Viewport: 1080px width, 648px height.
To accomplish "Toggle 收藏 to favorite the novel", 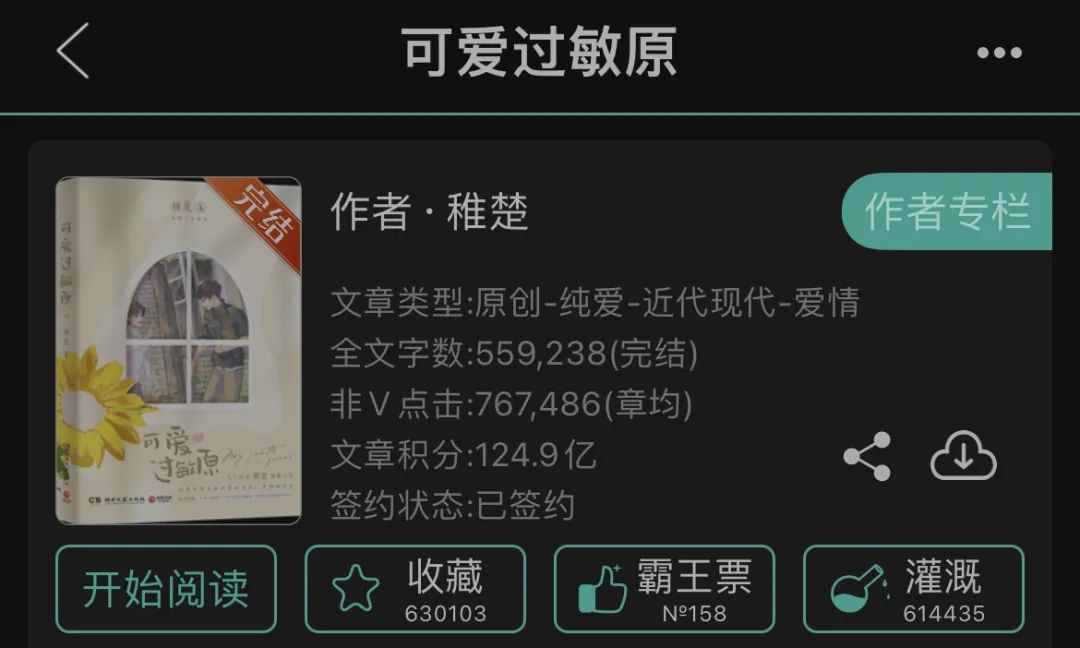I will [x=415, y=589].
